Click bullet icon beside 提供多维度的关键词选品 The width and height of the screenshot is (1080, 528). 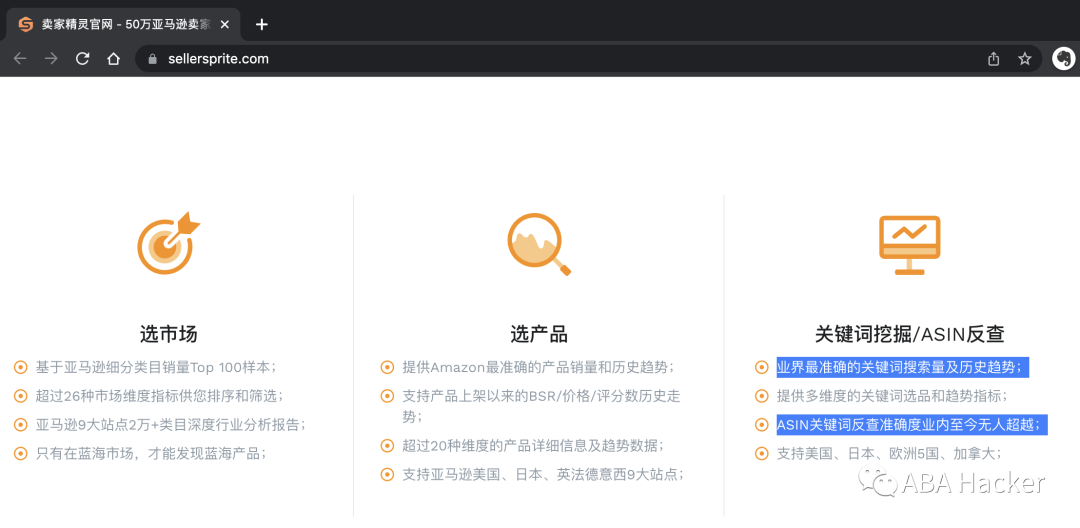point(761,396)
